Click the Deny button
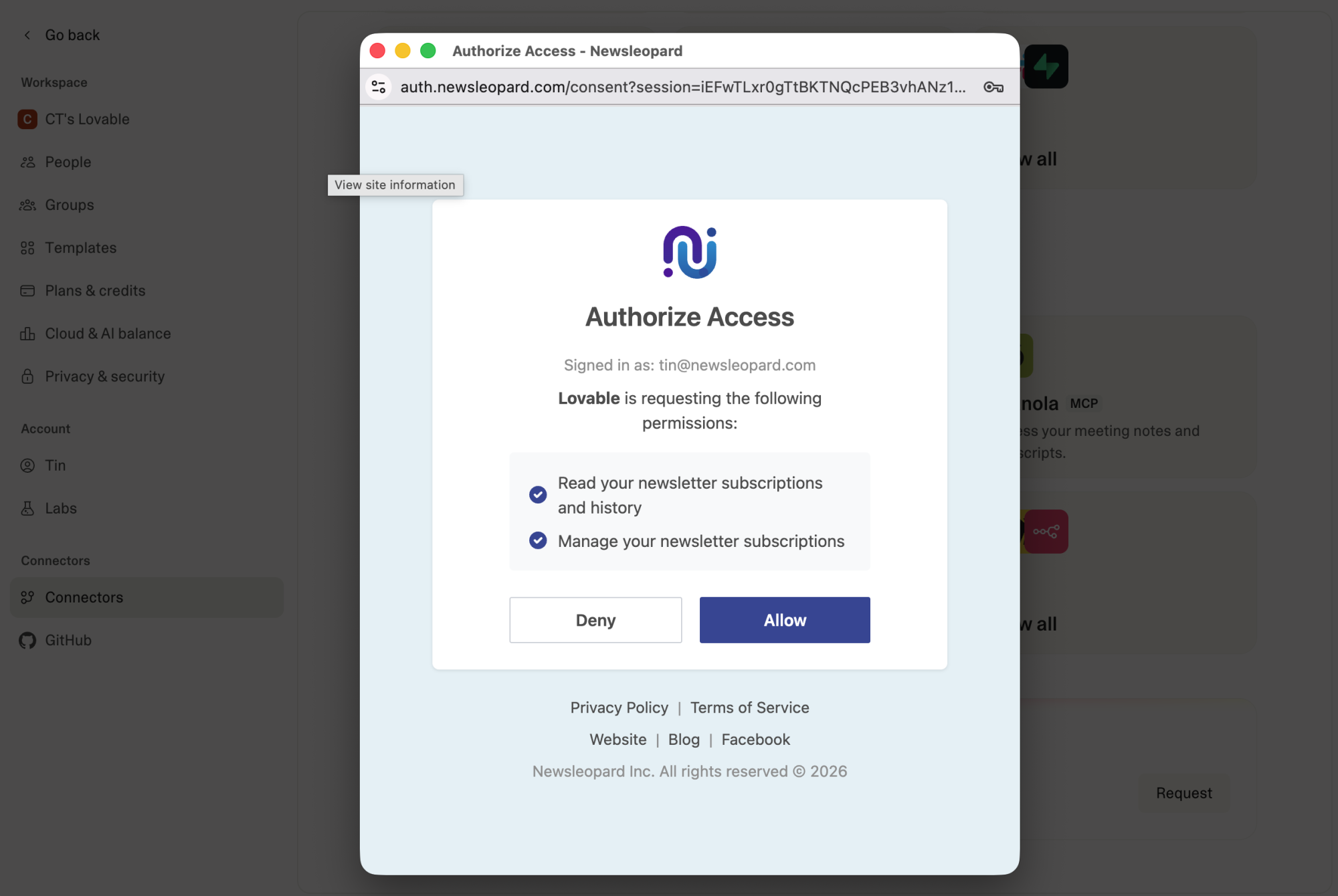 pos(595,620)
